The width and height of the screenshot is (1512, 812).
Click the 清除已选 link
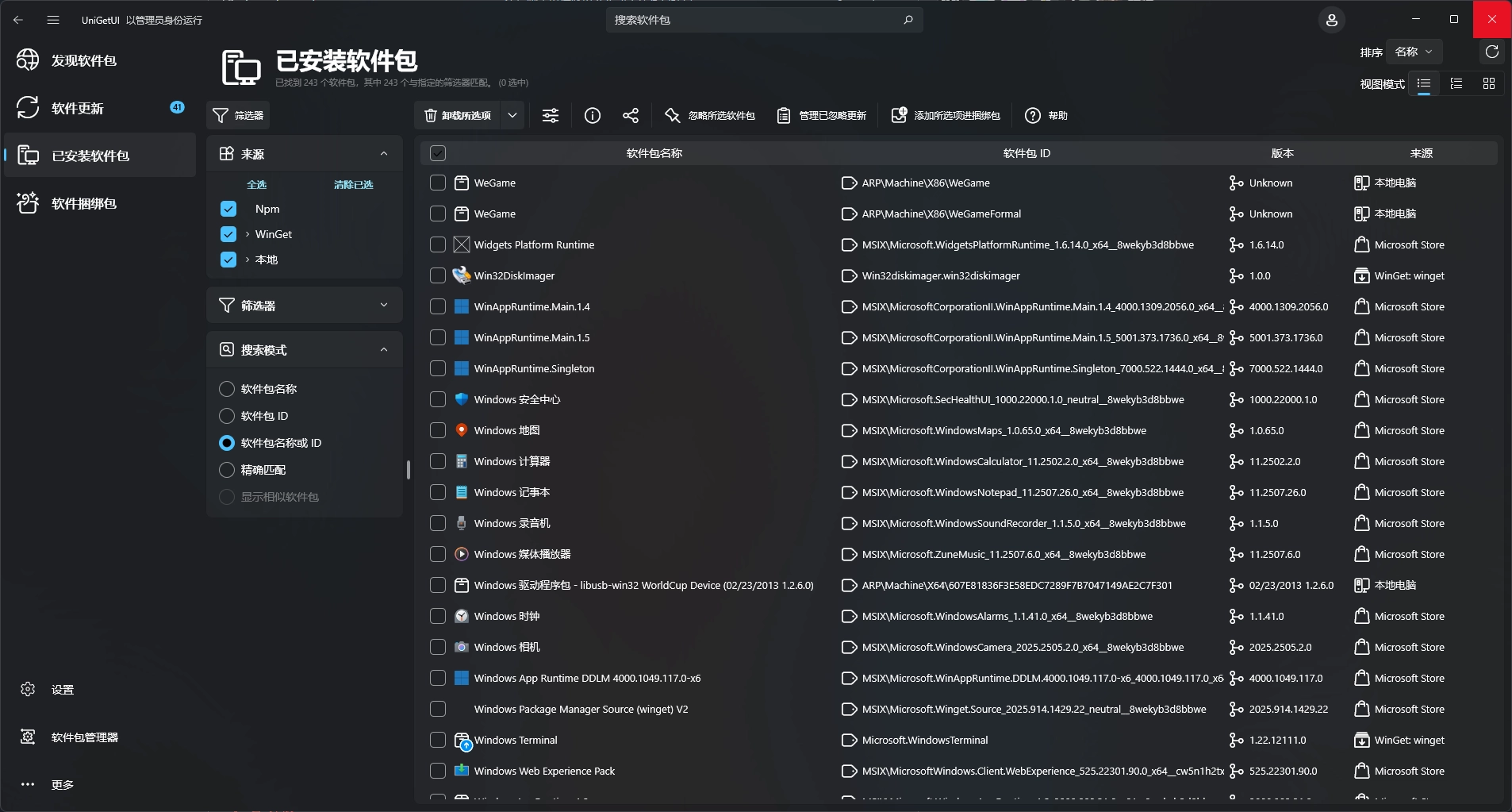[x=353, y=184]
